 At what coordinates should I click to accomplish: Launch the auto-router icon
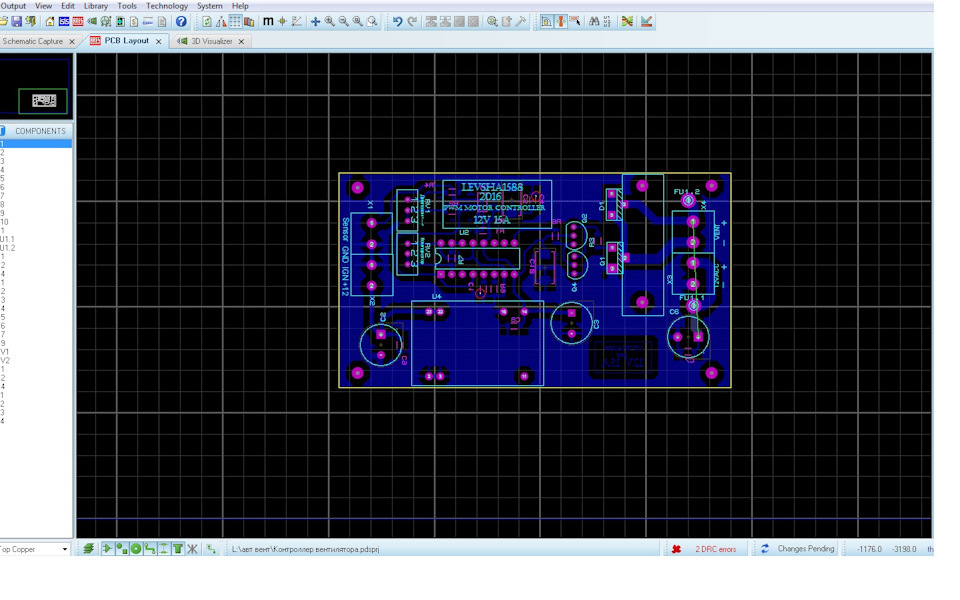pos(627,21)
